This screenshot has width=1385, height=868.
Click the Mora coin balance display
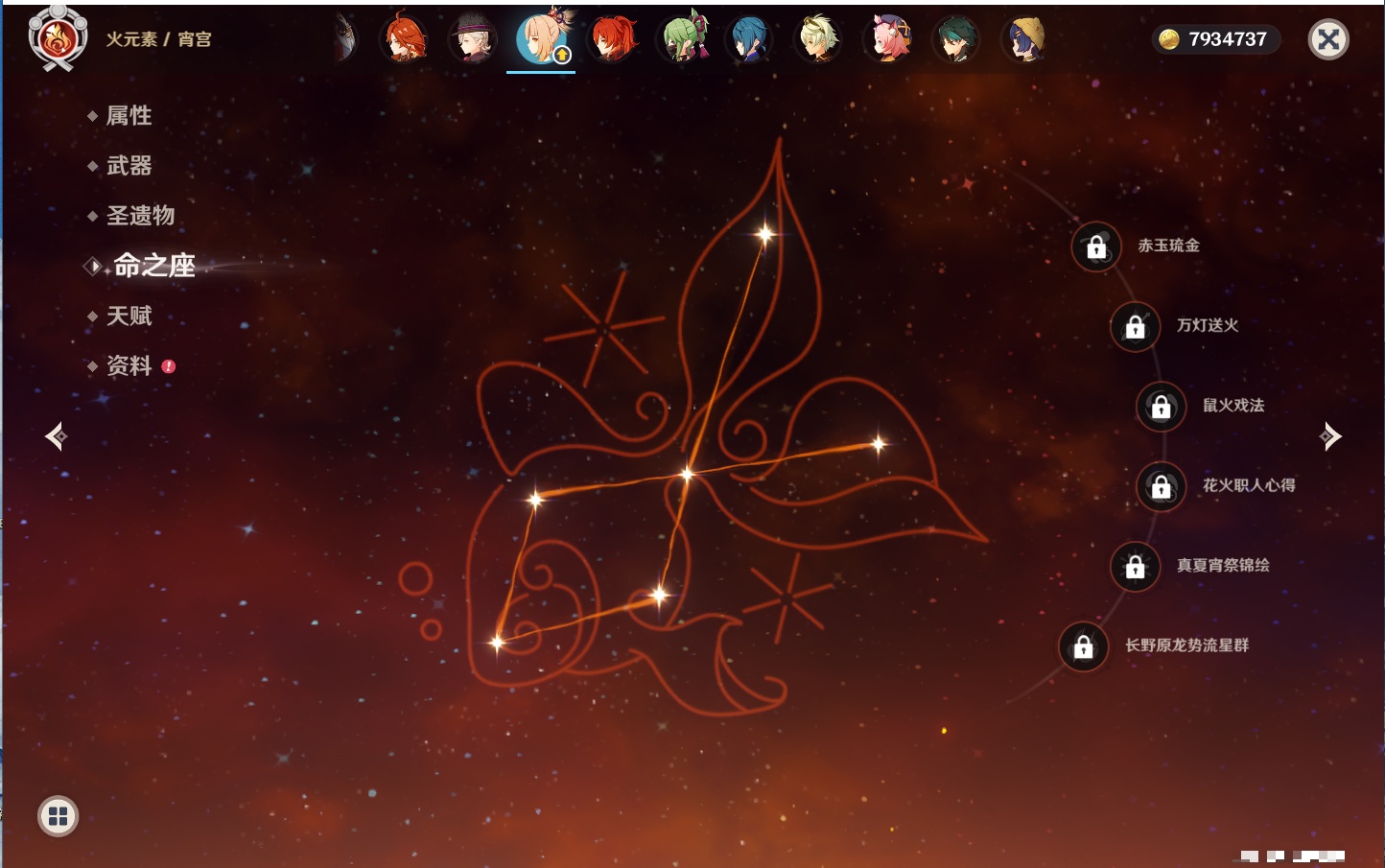point(1215,39)
